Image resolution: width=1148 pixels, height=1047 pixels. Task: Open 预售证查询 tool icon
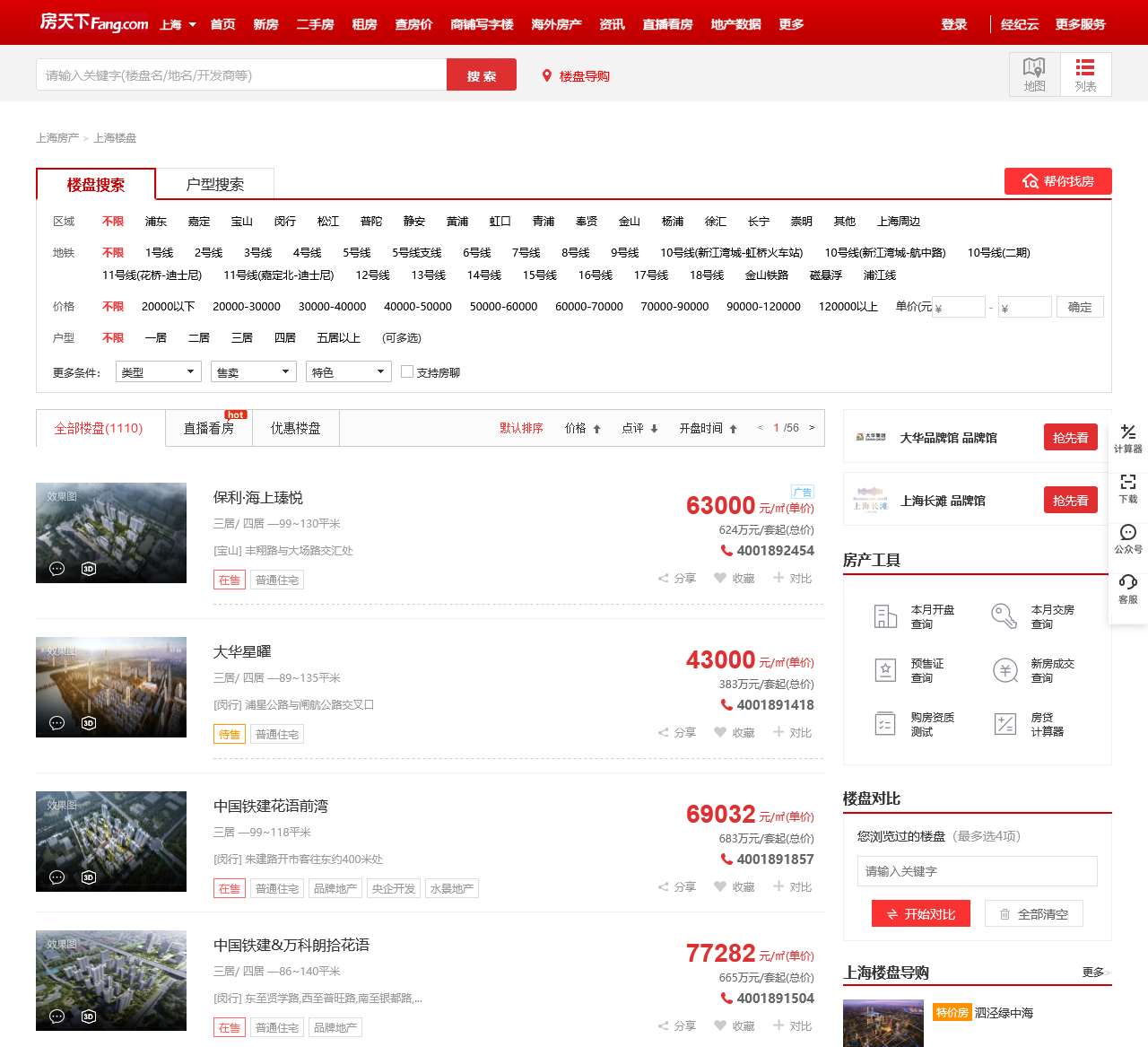(885, 670)
